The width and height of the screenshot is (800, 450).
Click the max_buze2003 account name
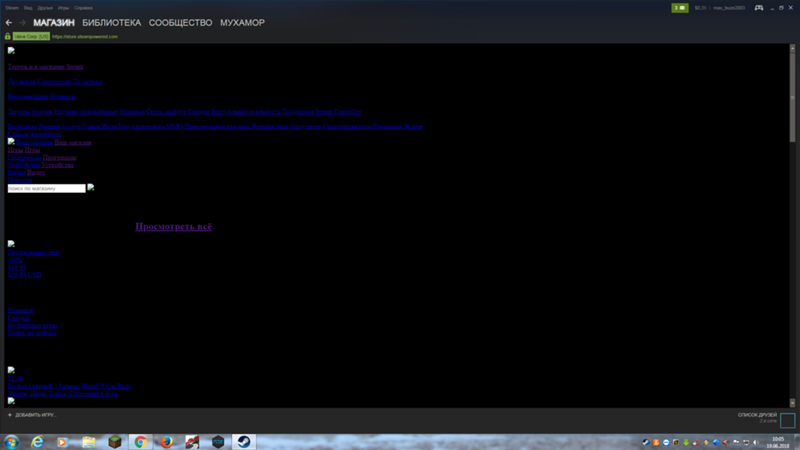[x=729, y=8]
